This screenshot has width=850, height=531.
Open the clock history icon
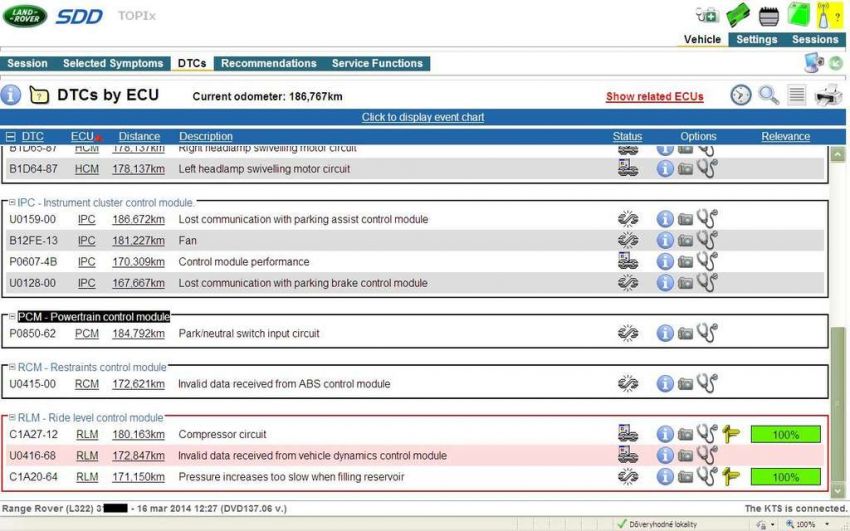tap(740, 96)
